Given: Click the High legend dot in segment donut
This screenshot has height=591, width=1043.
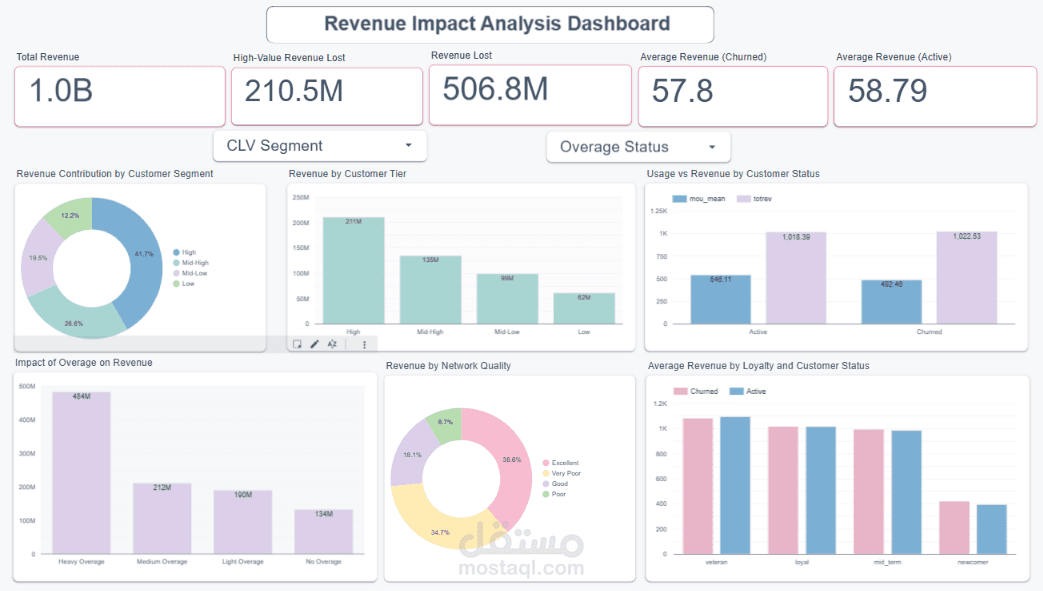Looking at the screenshot, I should click(176, 252).
